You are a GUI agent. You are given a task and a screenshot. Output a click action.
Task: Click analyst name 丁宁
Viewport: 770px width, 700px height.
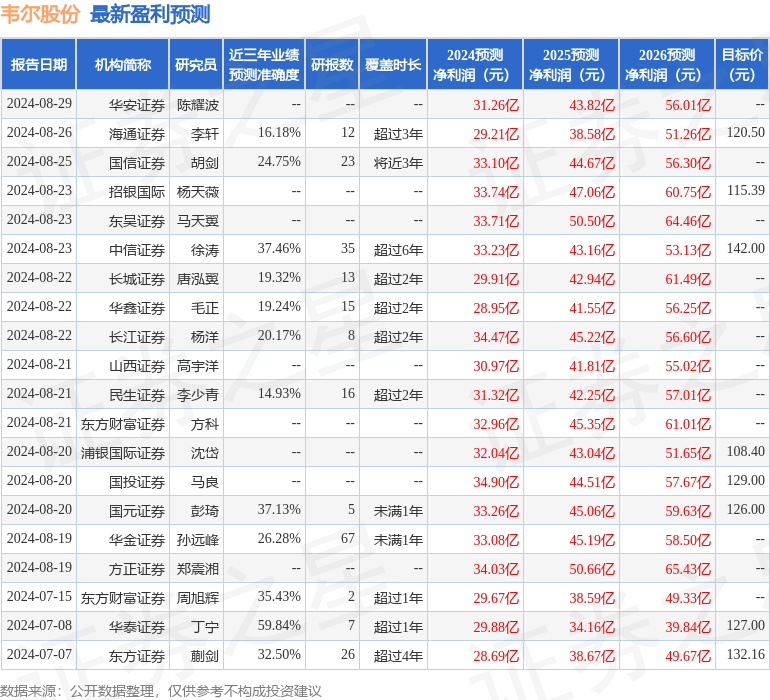tap(205, 626)
